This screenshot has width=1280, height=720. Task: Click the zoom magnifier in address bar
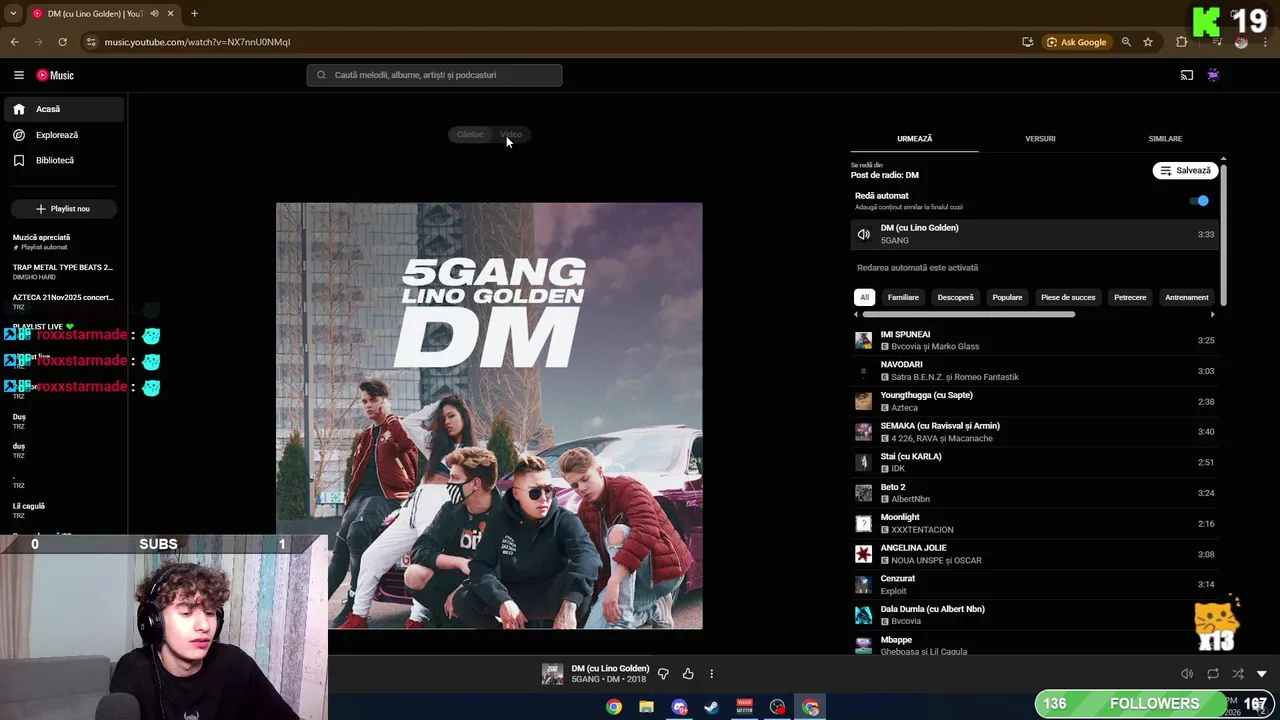tap(1126, 42)
